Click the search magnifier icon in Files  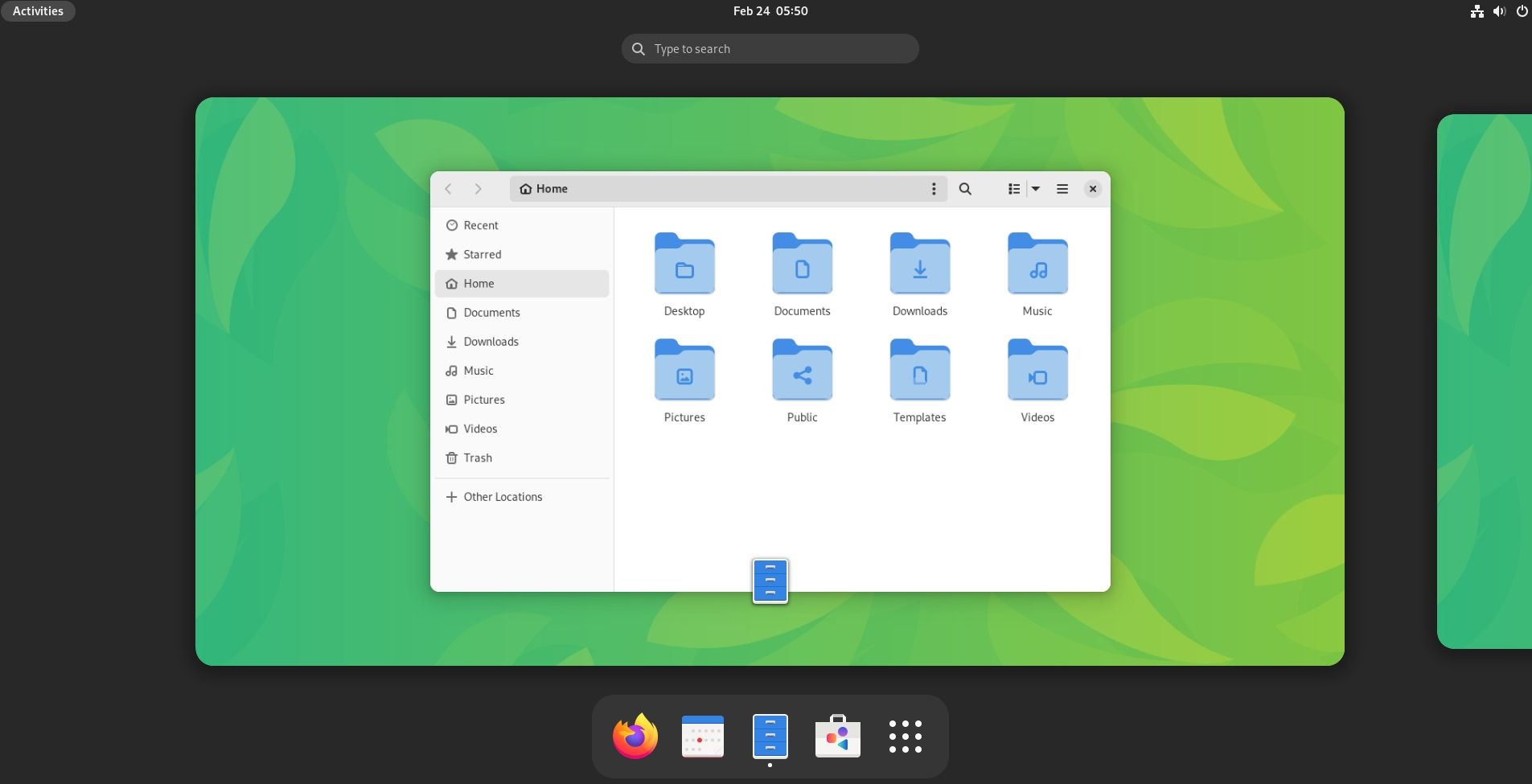(965, 189)
